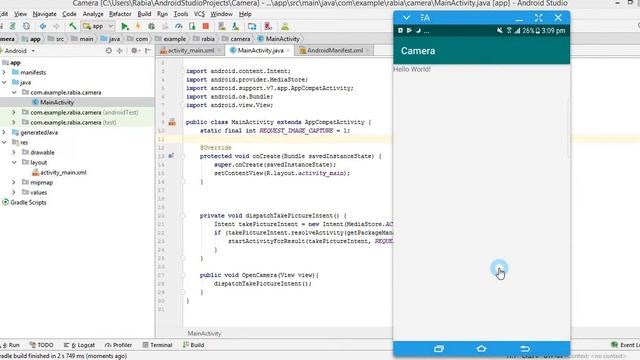Collapse the res folder
This screenshot has height=360, width=640.
(x=4, y=142)
